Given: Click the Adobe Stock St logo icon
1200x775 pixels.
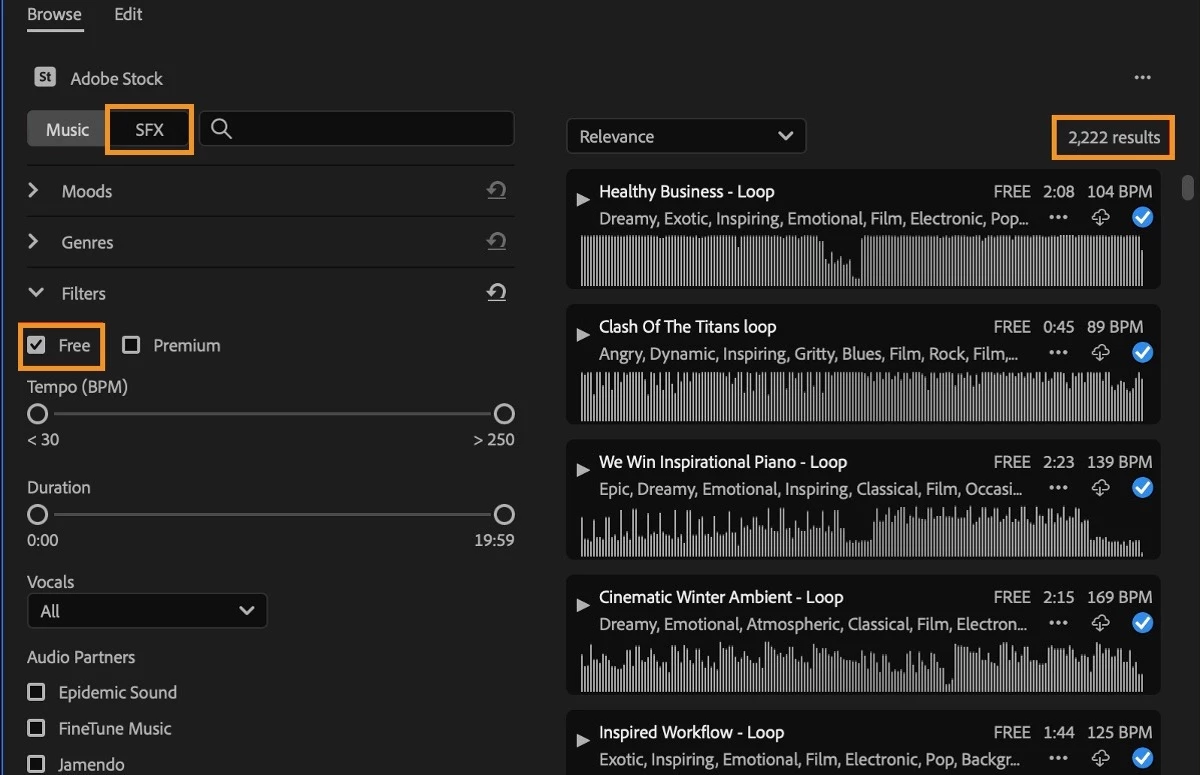Looking at the screenshot, I should point(45,77).
